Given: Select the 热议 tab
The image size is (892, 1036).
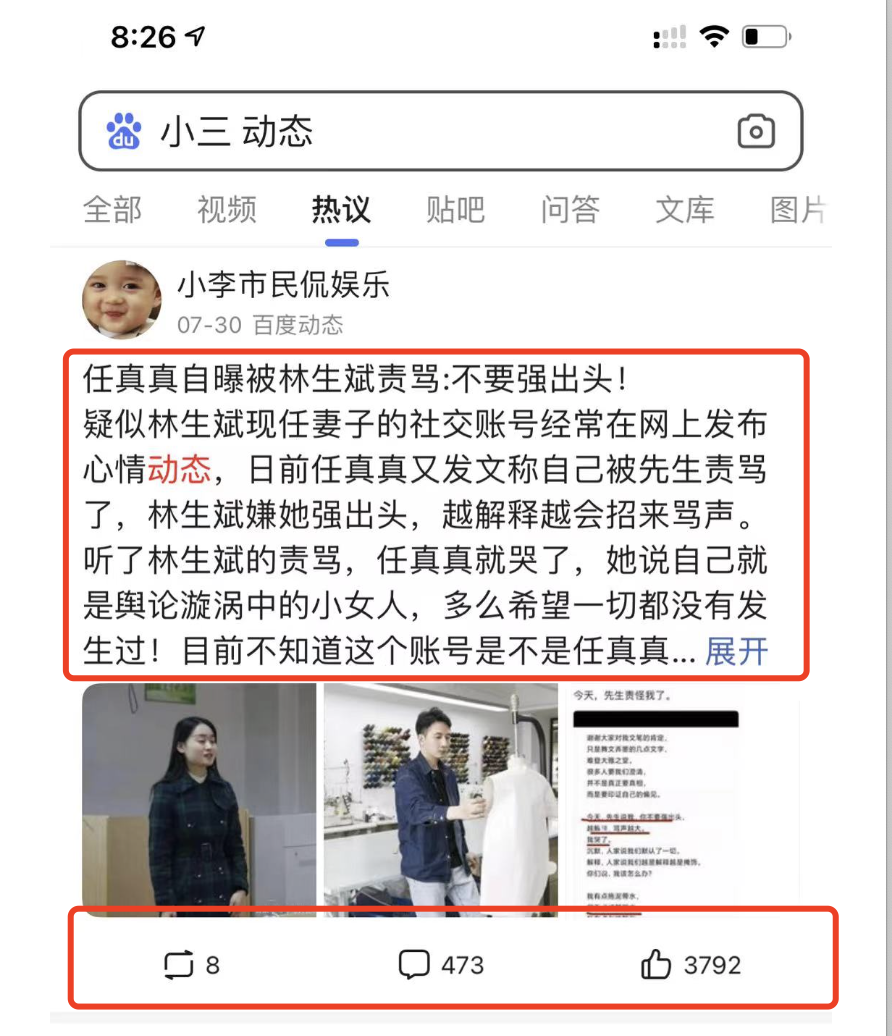Looking at the screenshot, I should pyautogui.click(x=341, y=210).
